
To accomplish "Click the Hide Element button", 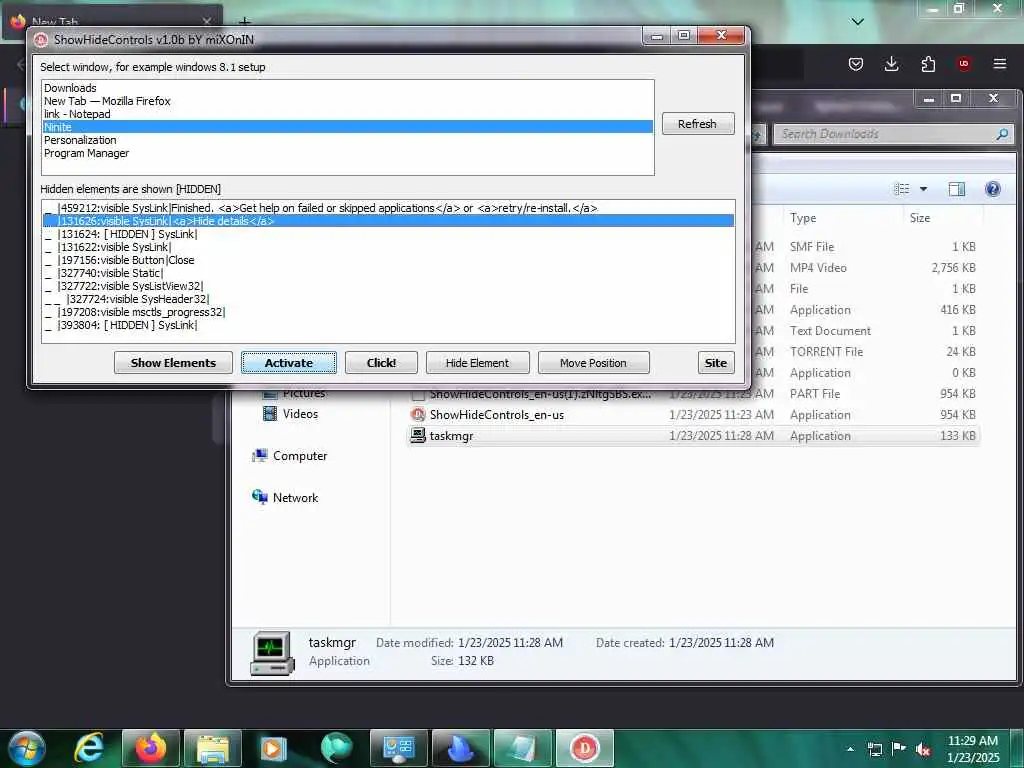I will point(477,363).
